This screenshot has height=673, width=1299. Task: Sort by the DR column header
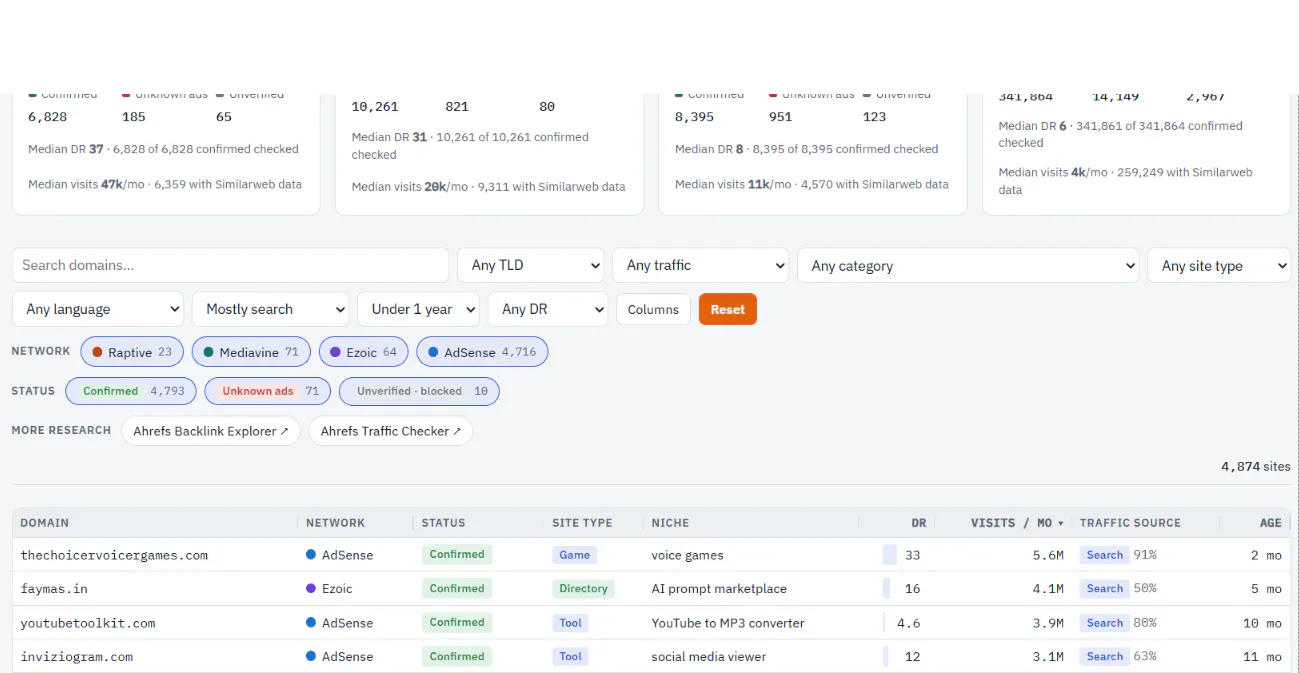pos(919,523)
